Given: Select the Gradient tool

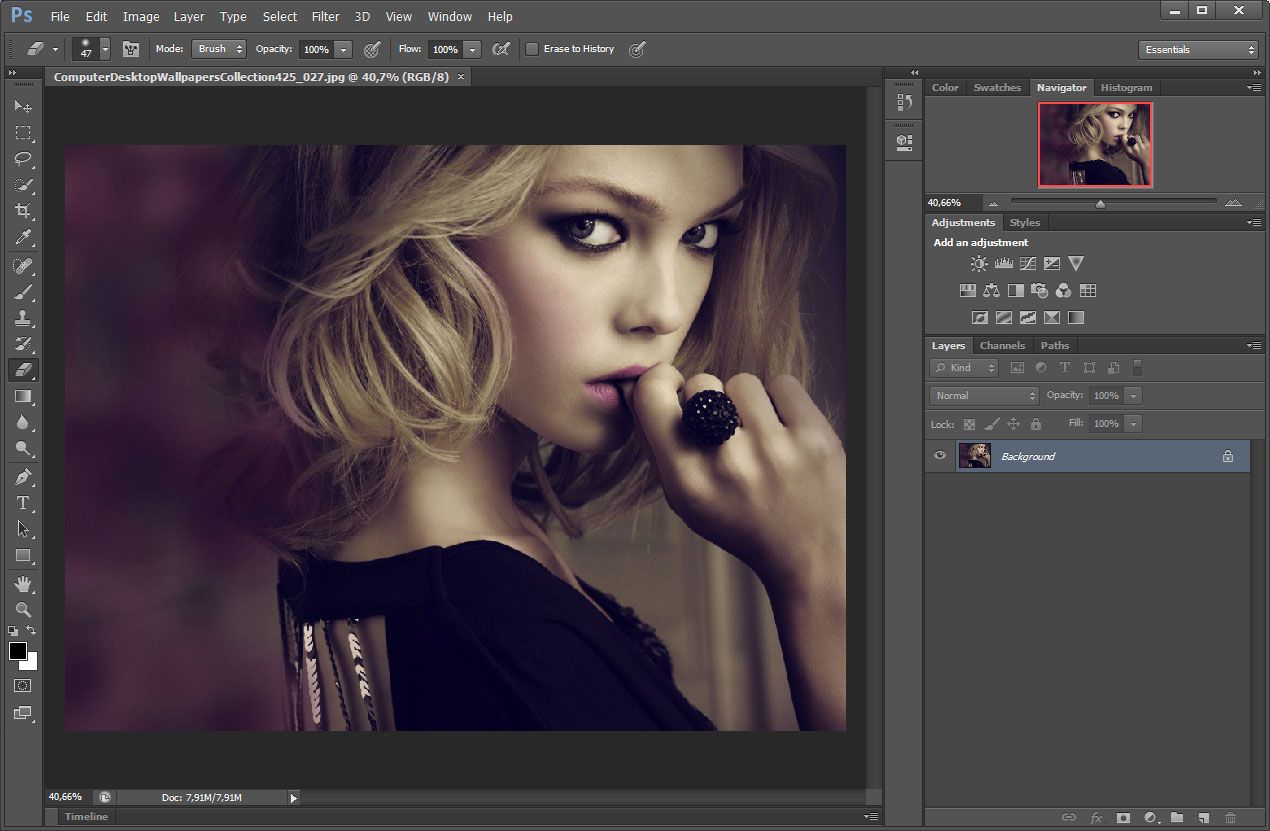Looking at the screenshot, I should click(x=23, y=396).
